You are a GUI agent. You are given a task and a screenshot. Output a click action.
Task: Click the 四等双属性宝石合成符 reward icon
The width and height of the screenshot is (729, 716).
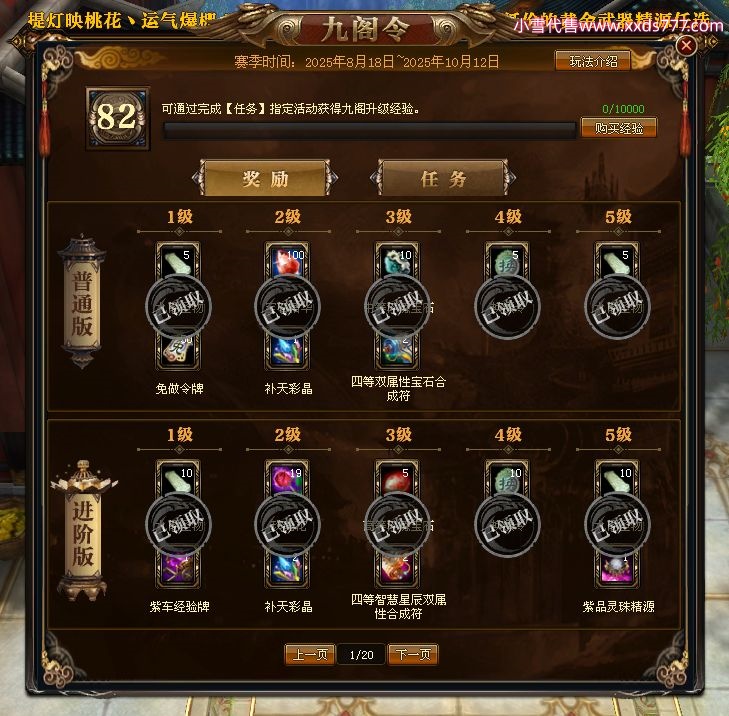398,352
